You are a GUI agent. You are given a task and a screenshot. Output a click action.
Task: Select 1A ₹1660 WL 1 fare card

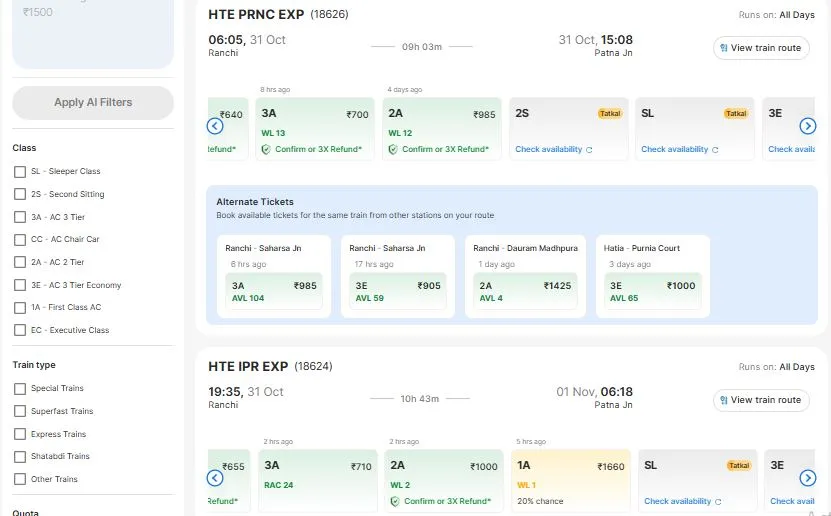(x=570, y=481)
